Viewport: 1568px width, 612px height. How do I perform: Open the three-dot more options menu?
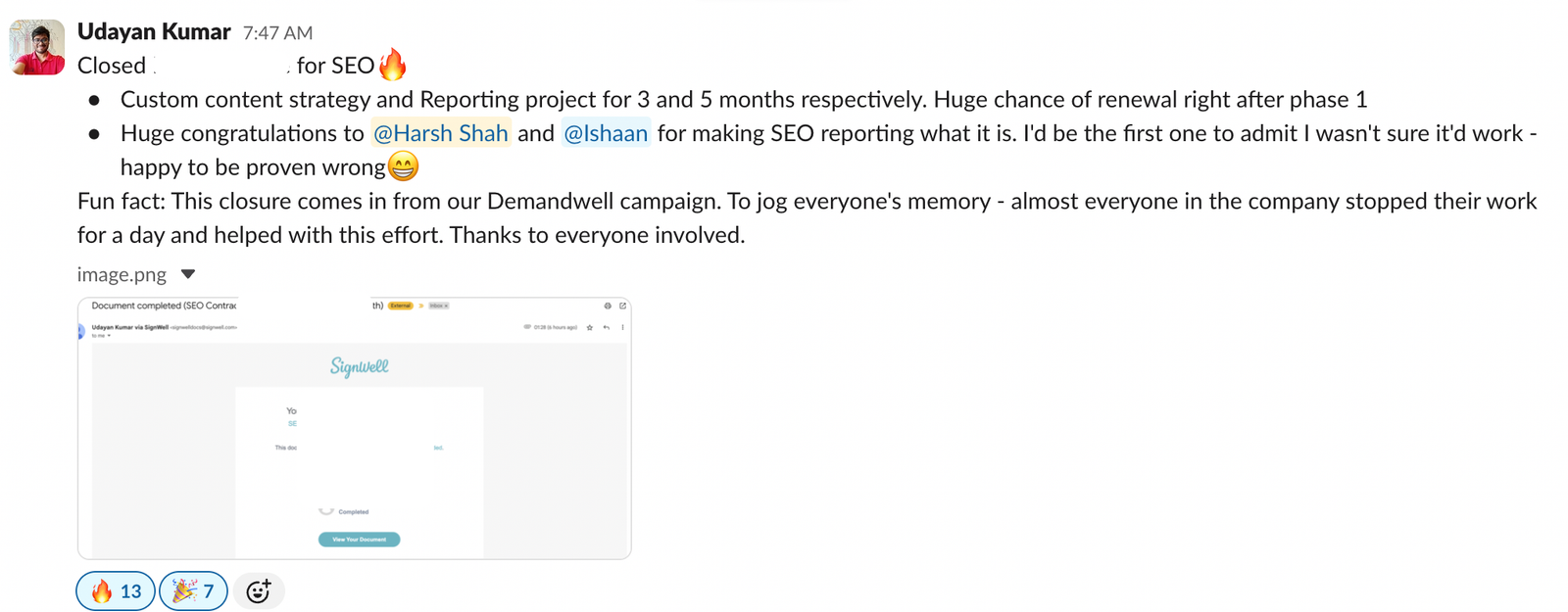pyautogui.click(x=623, y=328)
